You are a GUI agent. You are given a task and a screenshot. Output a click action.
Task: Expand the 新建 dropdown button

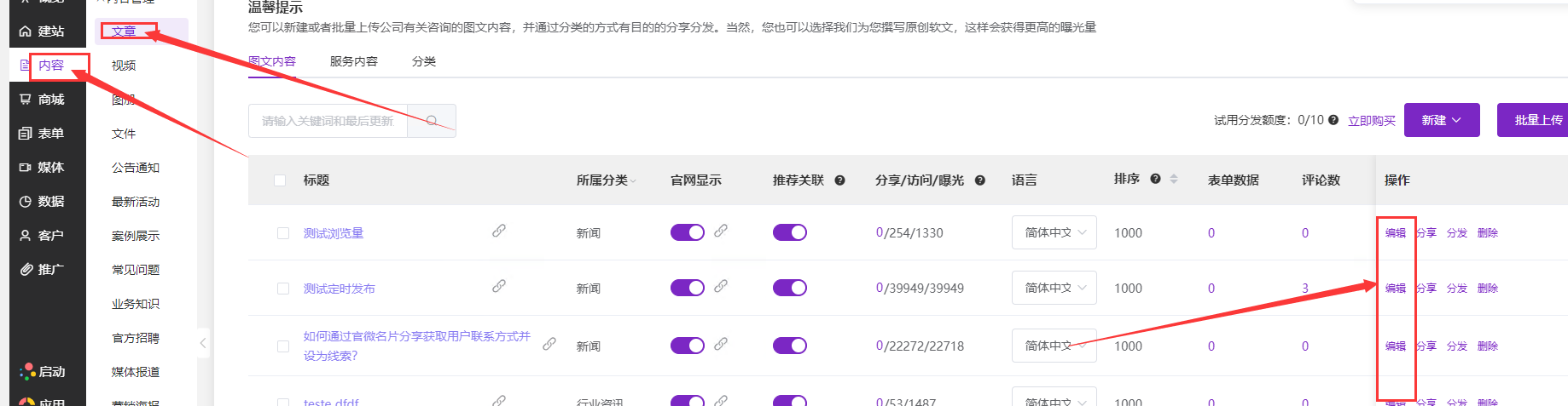(1441, 120)
